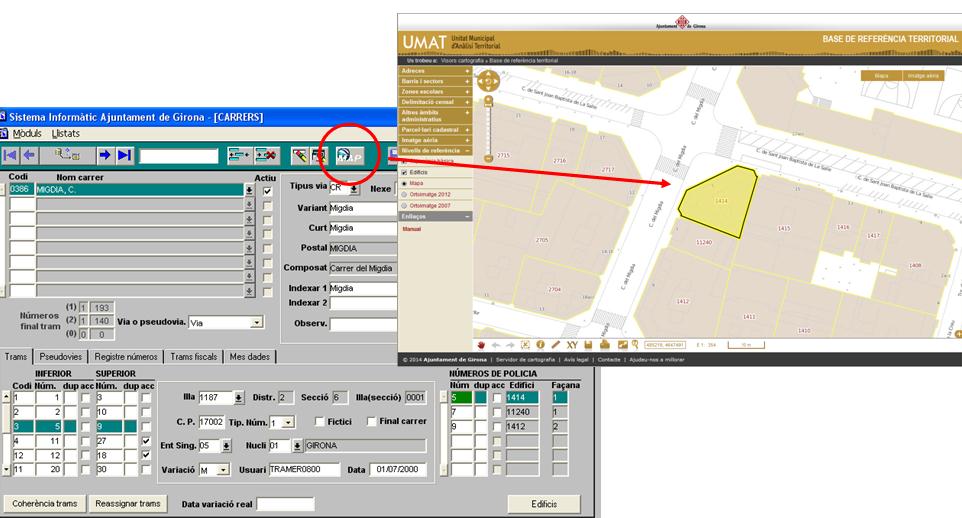Print the map from UMAT toolbar
Viewport: 962px width, 518px height.
point(604,345)
